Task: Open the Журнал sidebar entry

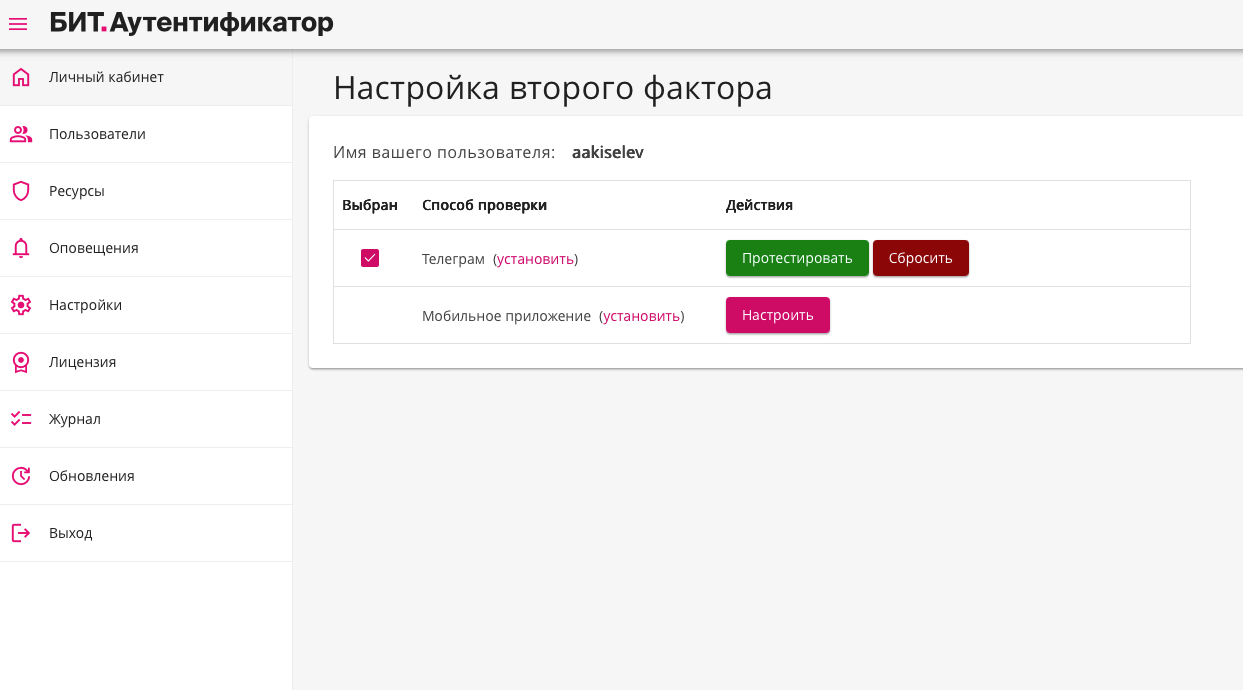Action: pyautogui.click(x=75, y=419)
